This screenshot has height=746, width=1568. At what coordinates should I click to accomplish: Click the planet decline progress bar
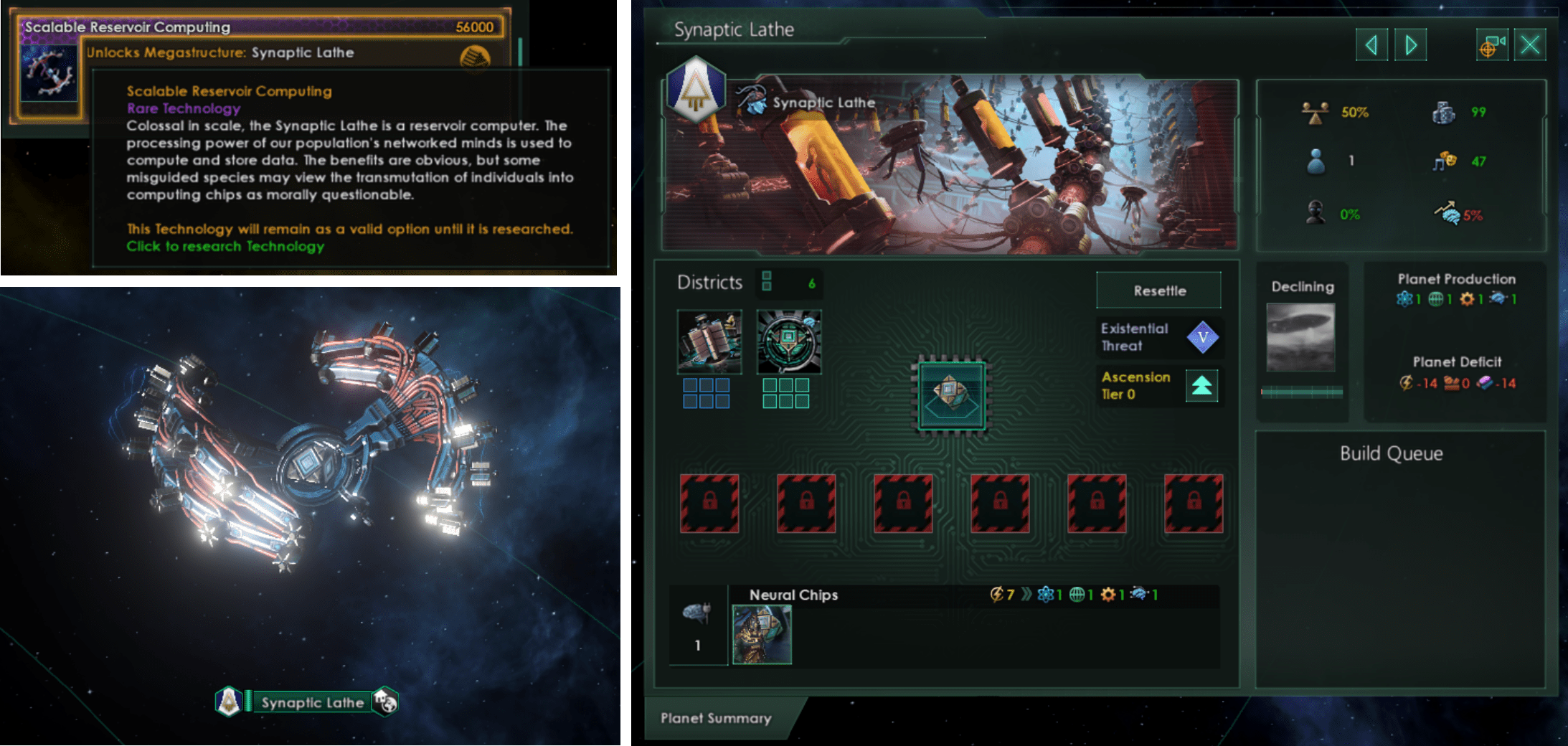click(x=1302, y=392)
